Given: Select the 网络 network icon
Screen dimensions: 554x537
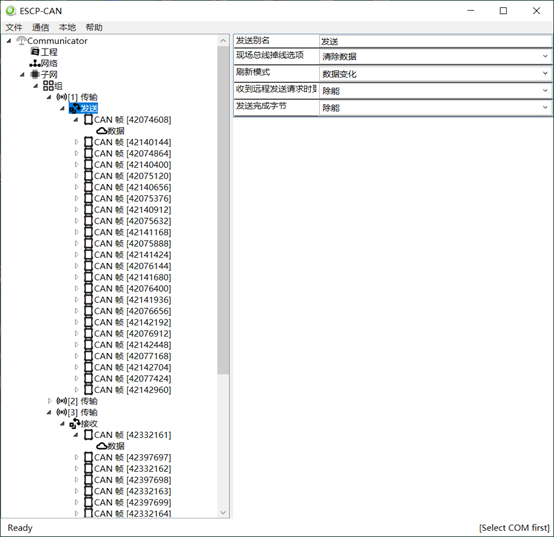Looking at the screenshot, I should pos(35,63).
